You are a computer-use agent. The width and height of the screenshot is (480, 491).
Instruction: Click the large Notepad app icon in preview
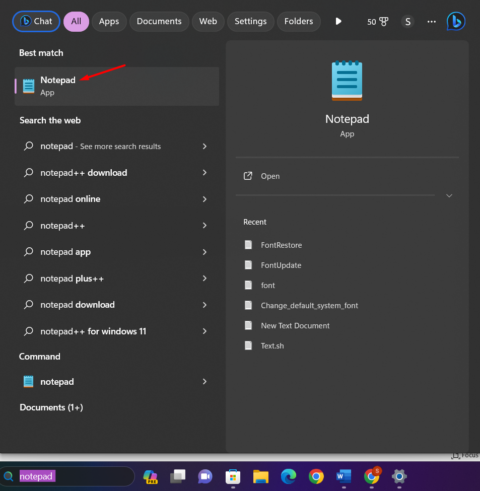click(347, 81)
